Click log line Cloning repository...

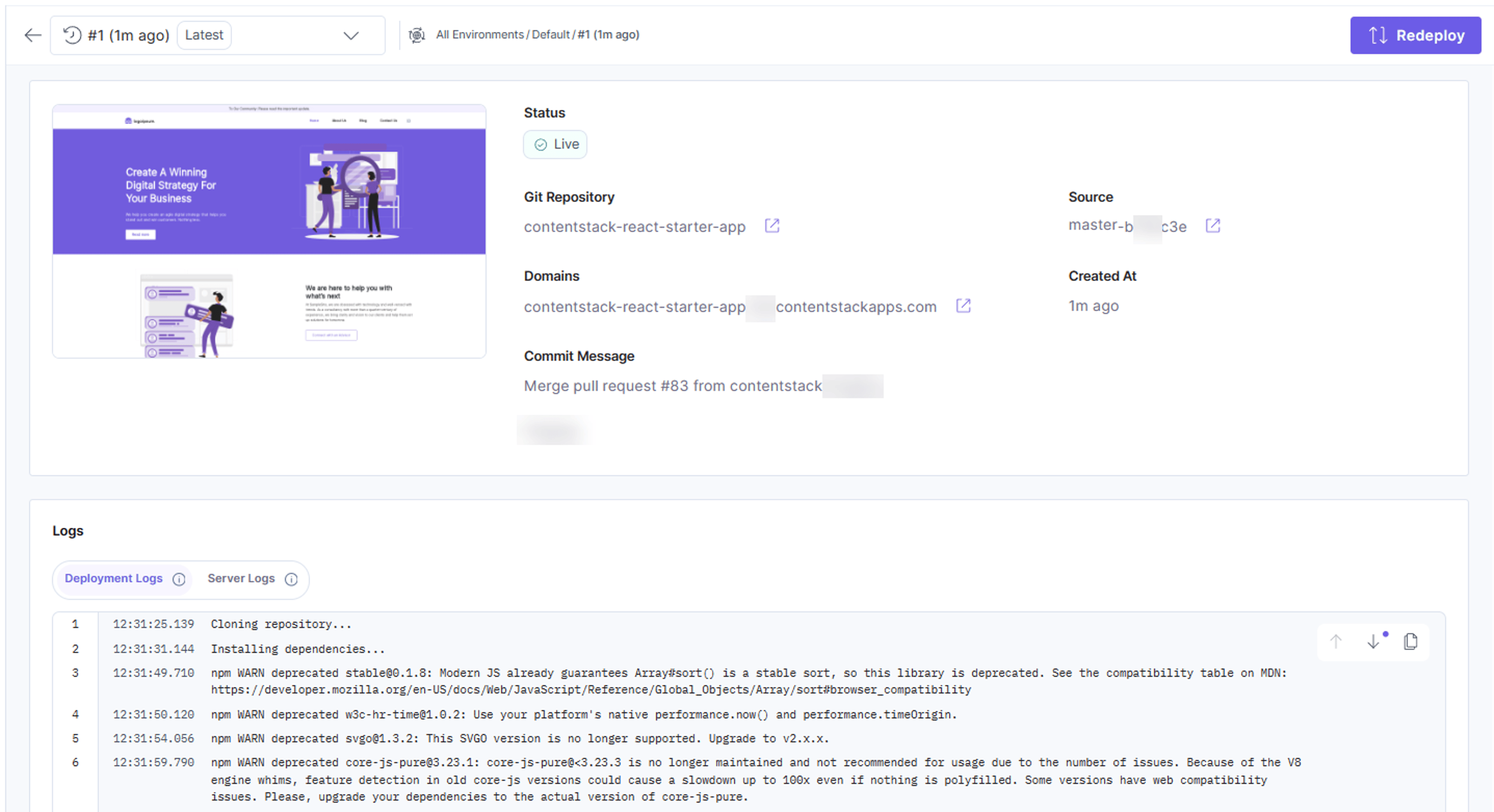[x=281, y=624]
